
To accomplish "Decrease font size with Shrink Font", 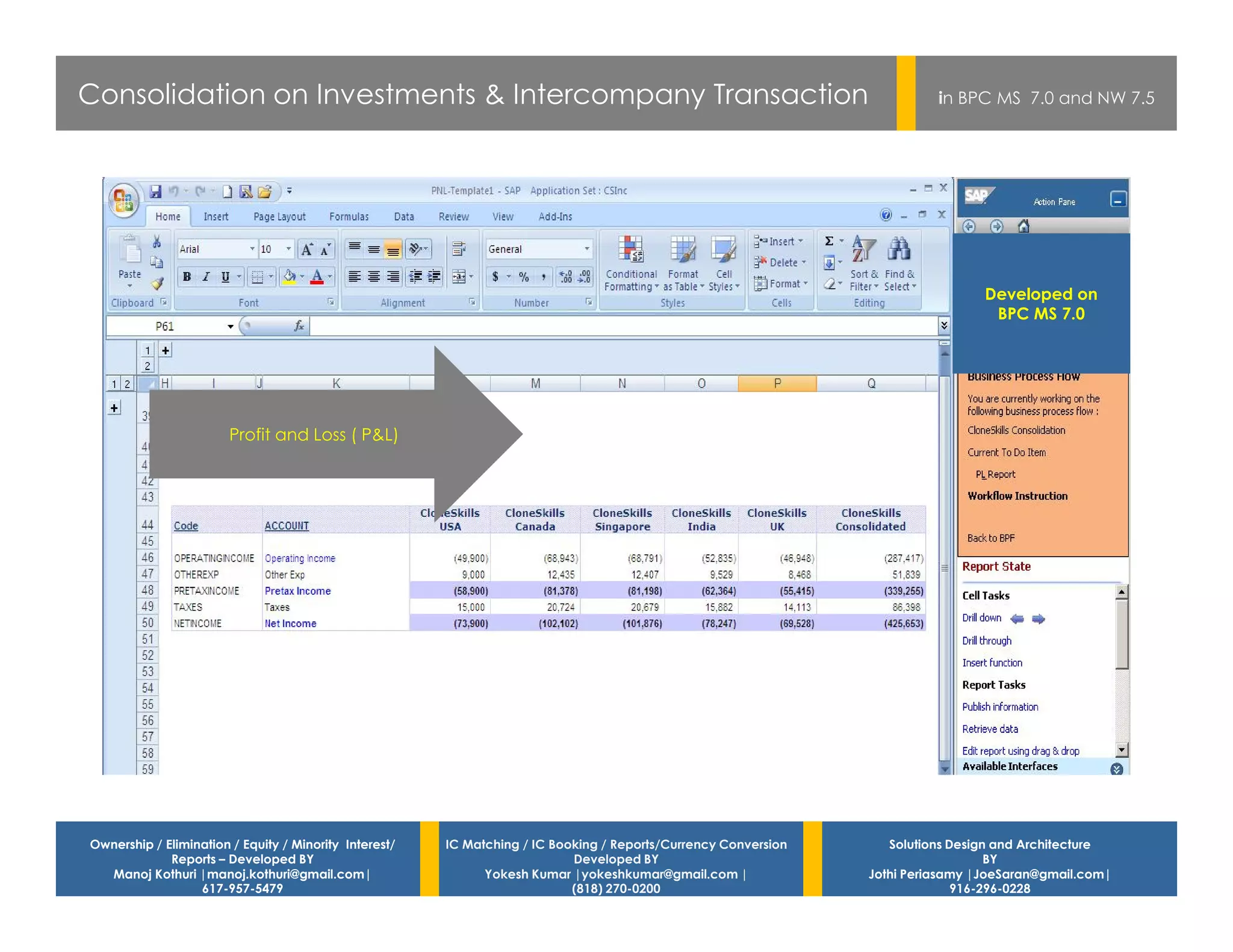I will coord(325,249).
